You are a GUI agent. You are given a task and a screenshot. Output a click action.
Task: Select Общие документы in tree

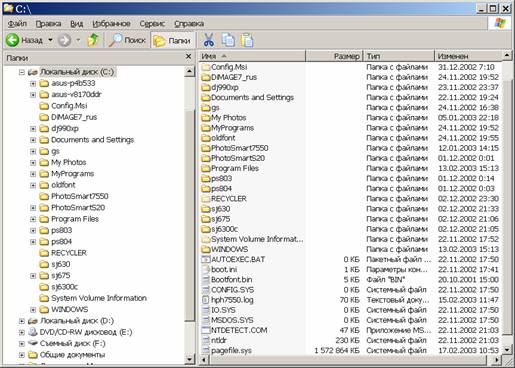point(72,355)
